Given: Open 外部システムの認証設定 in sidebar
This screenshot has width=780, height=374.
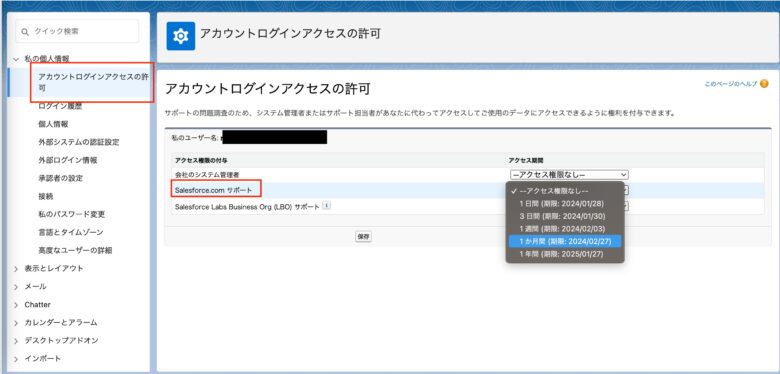Looking at the screenshot, I should 79,142.
